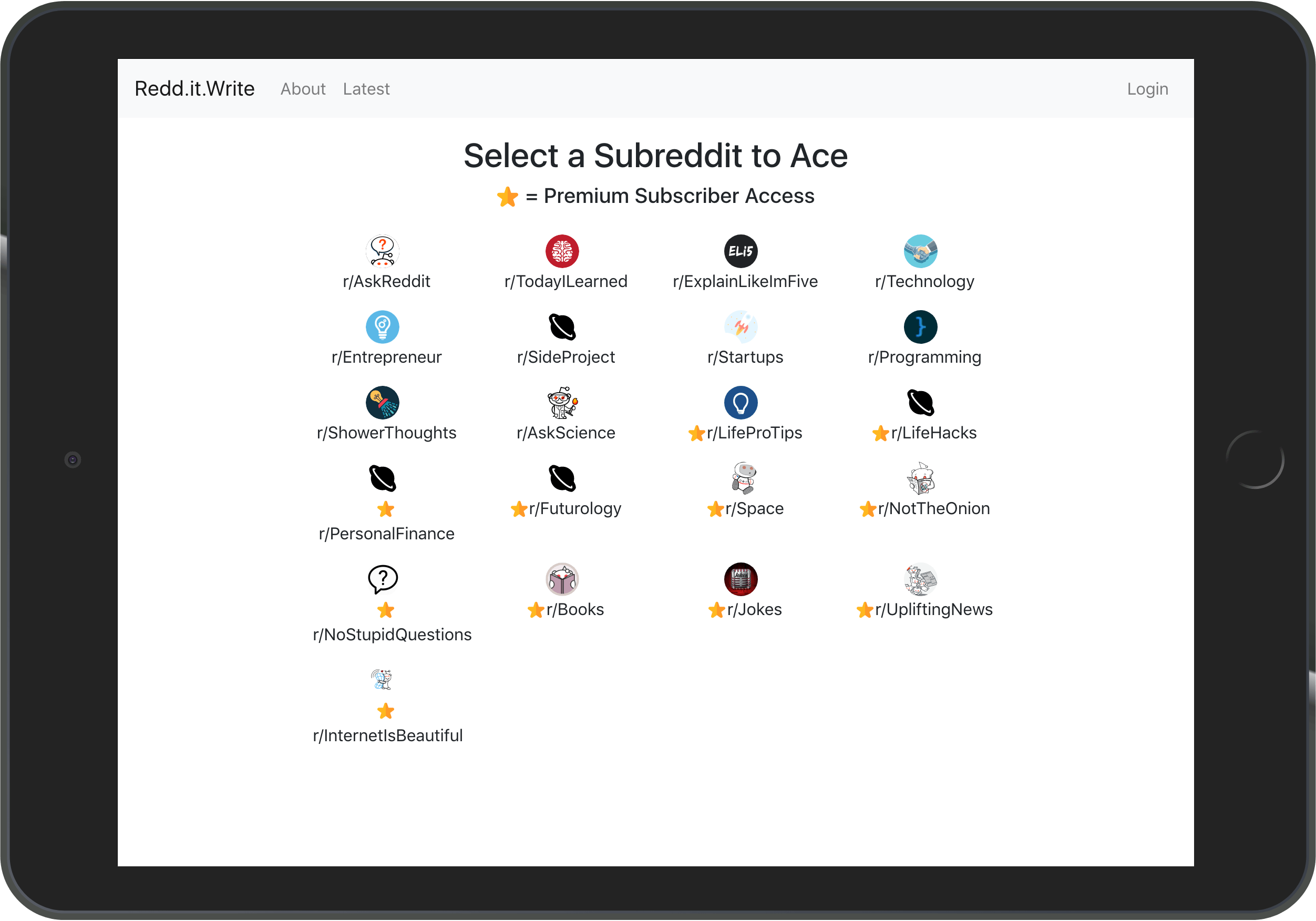Viewport: 1316px width, 921px height.
Task: Select the r/Futurology label
Action: coord(575,509)
